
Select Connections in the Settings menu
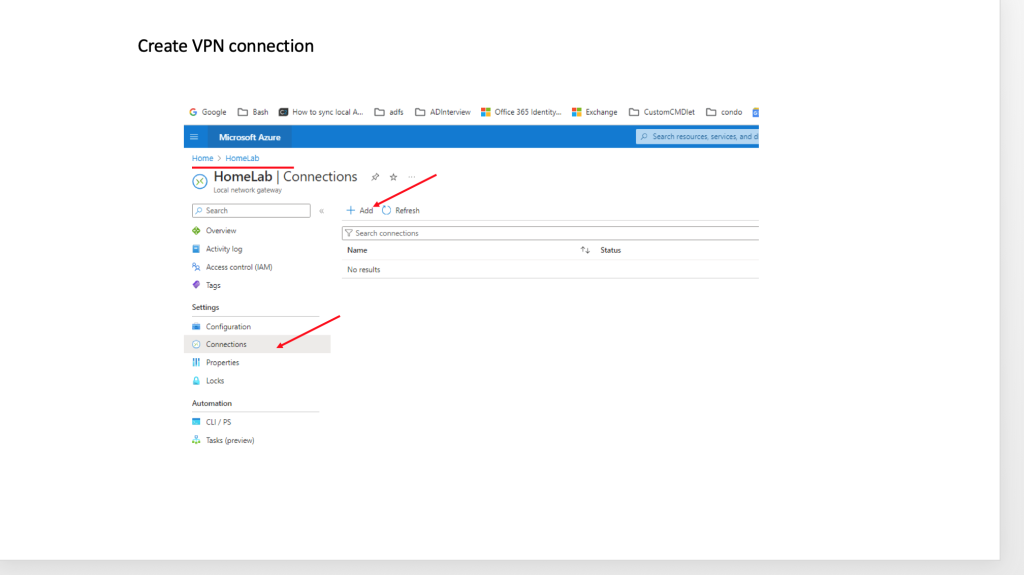tap(226, 344)
